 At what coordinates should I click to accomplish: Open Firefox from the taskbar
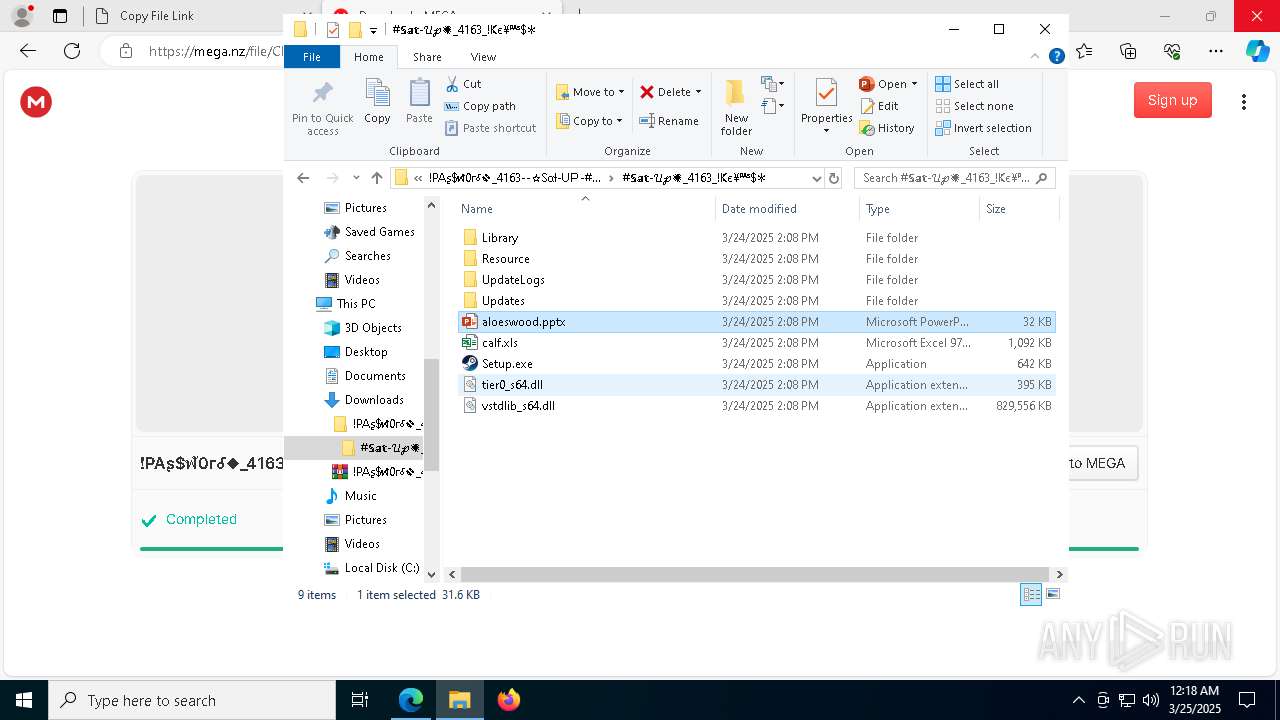click(508, 700)
